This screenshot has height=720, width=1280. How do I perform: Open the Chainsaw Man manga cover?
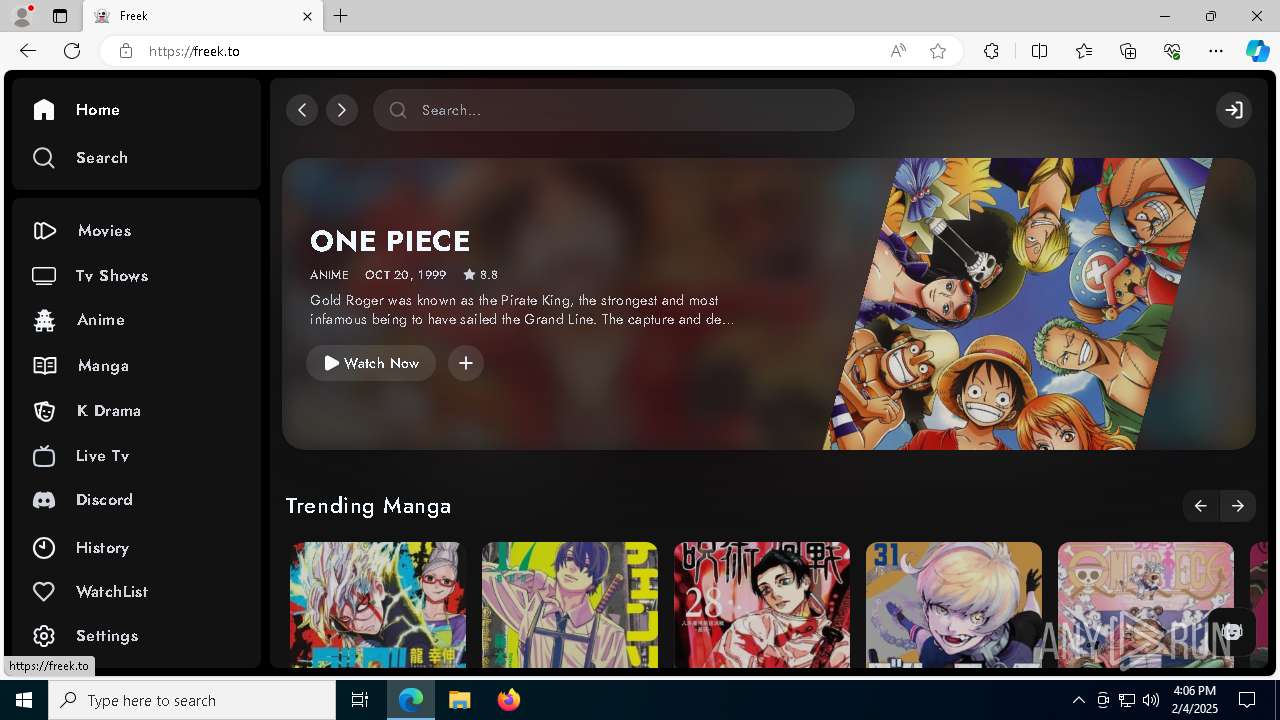tap(570, 605)
